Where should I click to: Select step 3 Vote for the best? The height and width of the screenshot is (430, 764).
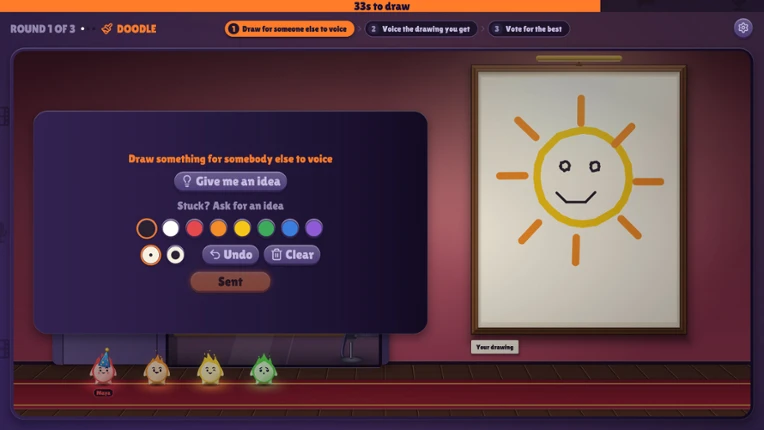[529, 29]
